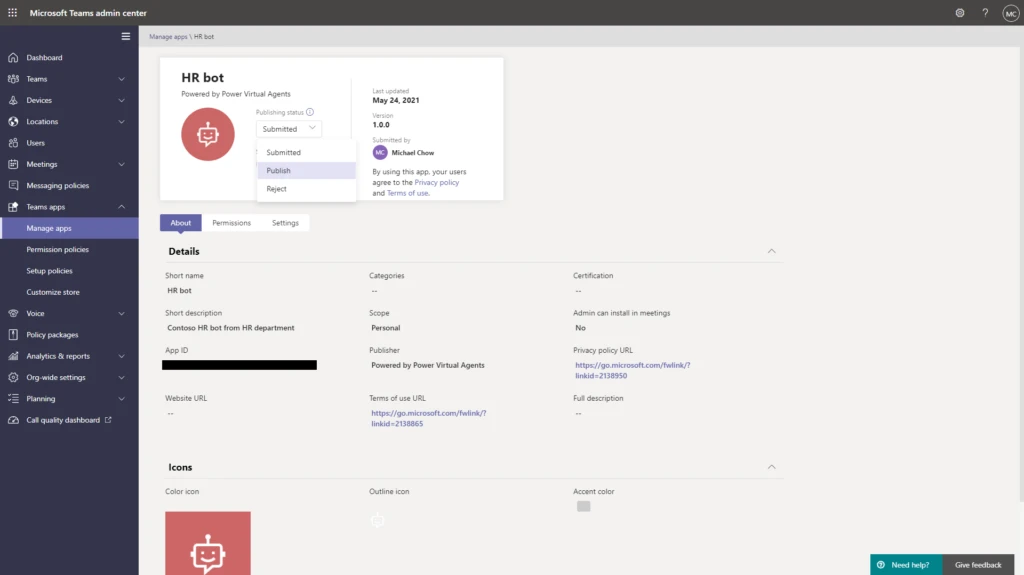
Task: Open Manage apps in the sidebar
Action: click(69, 228)
